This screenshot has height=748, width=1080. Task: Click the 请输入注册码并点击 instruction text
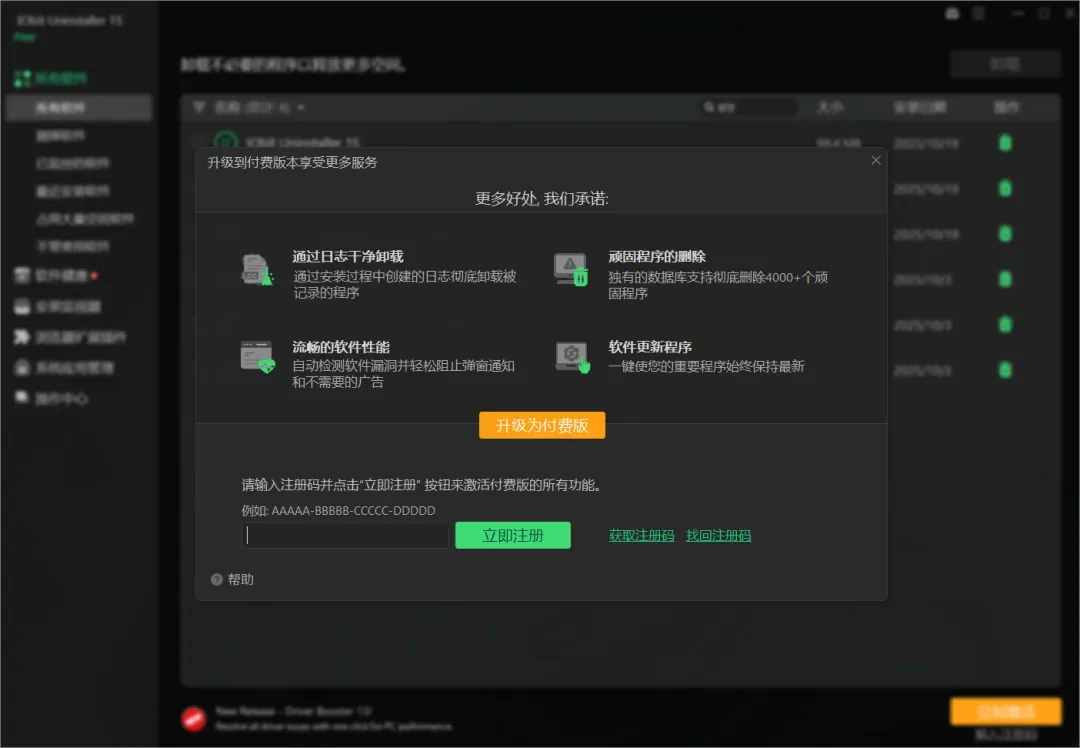(422, 485)
